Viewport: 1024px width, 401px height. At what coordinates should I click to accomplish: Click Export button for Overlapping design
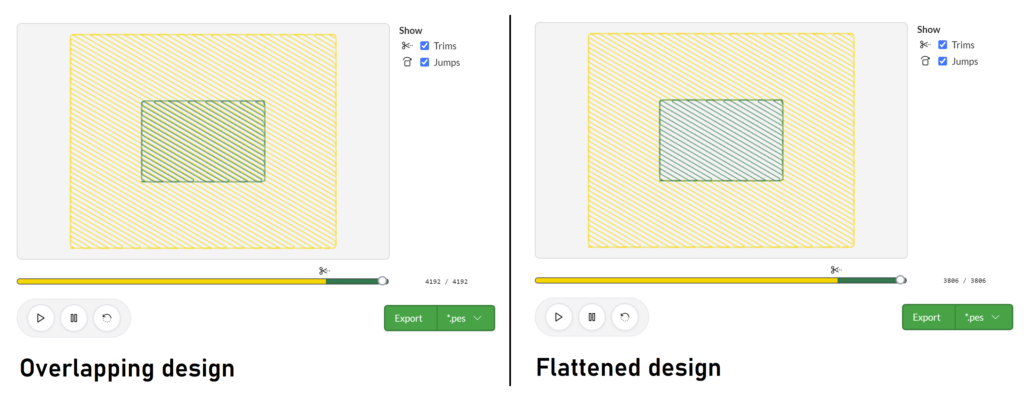(410, 318)
